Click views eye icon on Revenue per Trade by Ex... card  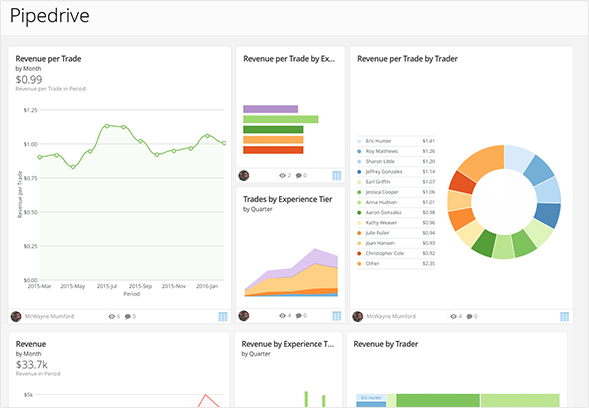(x=282, y=175)
